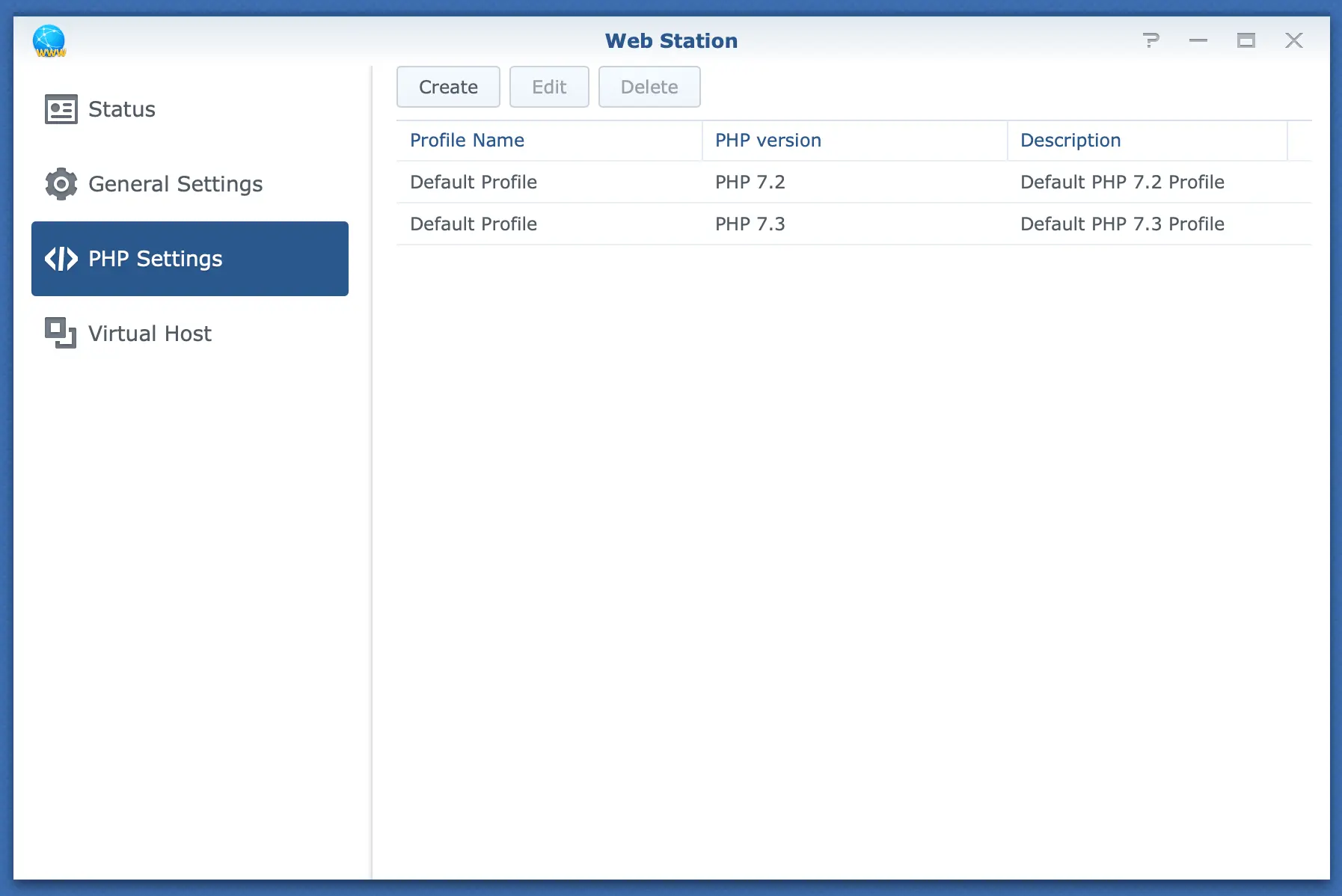Click the Edit button
Image resolution: width=1342 pixels, height=896 pixels.
(x=549, y=87)
